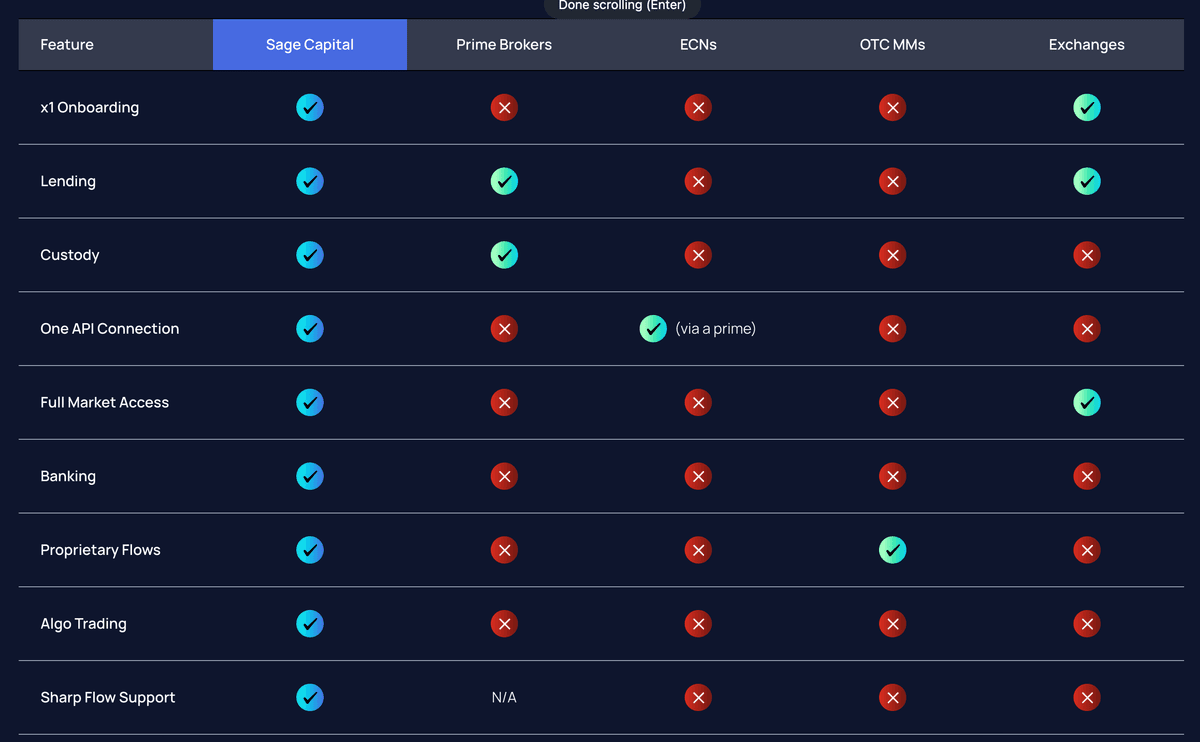Click Sage Capital checkmark in Custody row

[x=310, y=255]
